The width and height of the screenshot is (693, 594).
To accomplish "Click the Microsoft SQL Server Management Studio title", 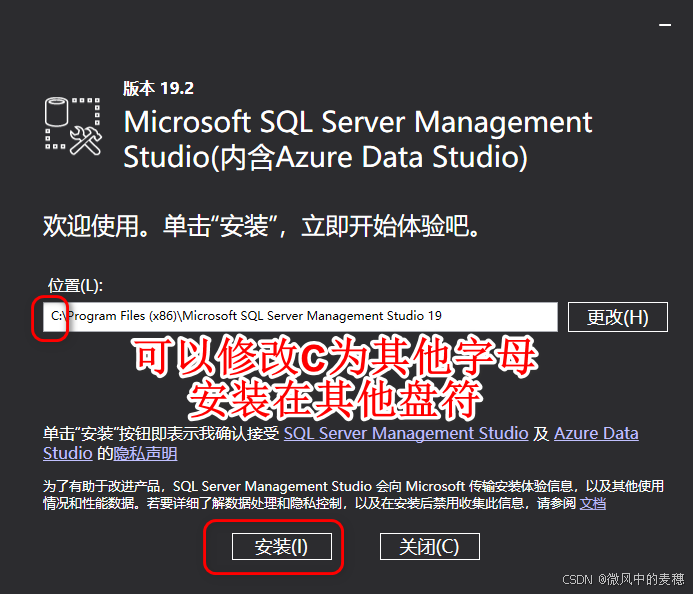I will [358, 139].
